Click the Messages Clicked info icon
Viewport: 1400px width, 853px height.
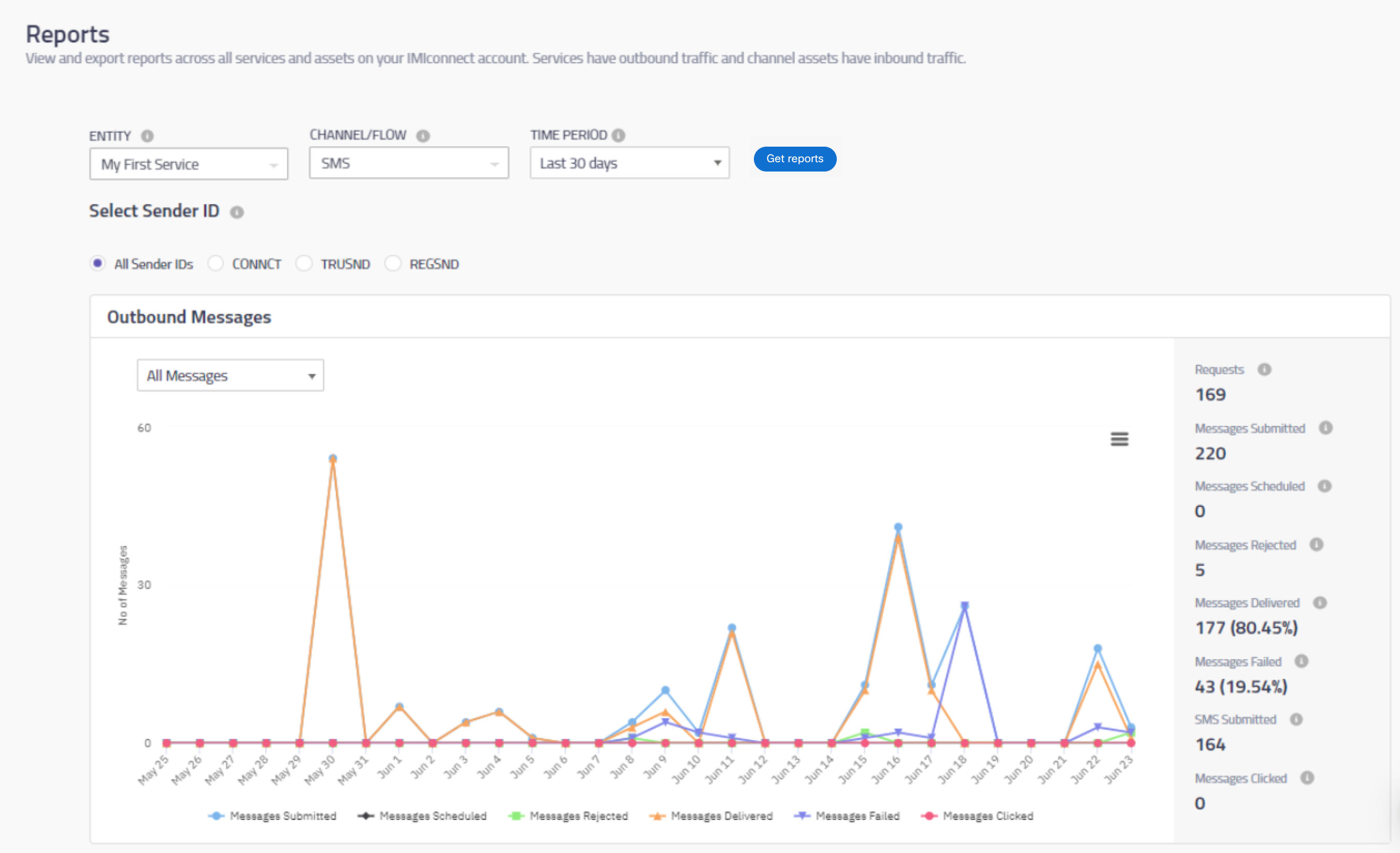pos(1307,777)
